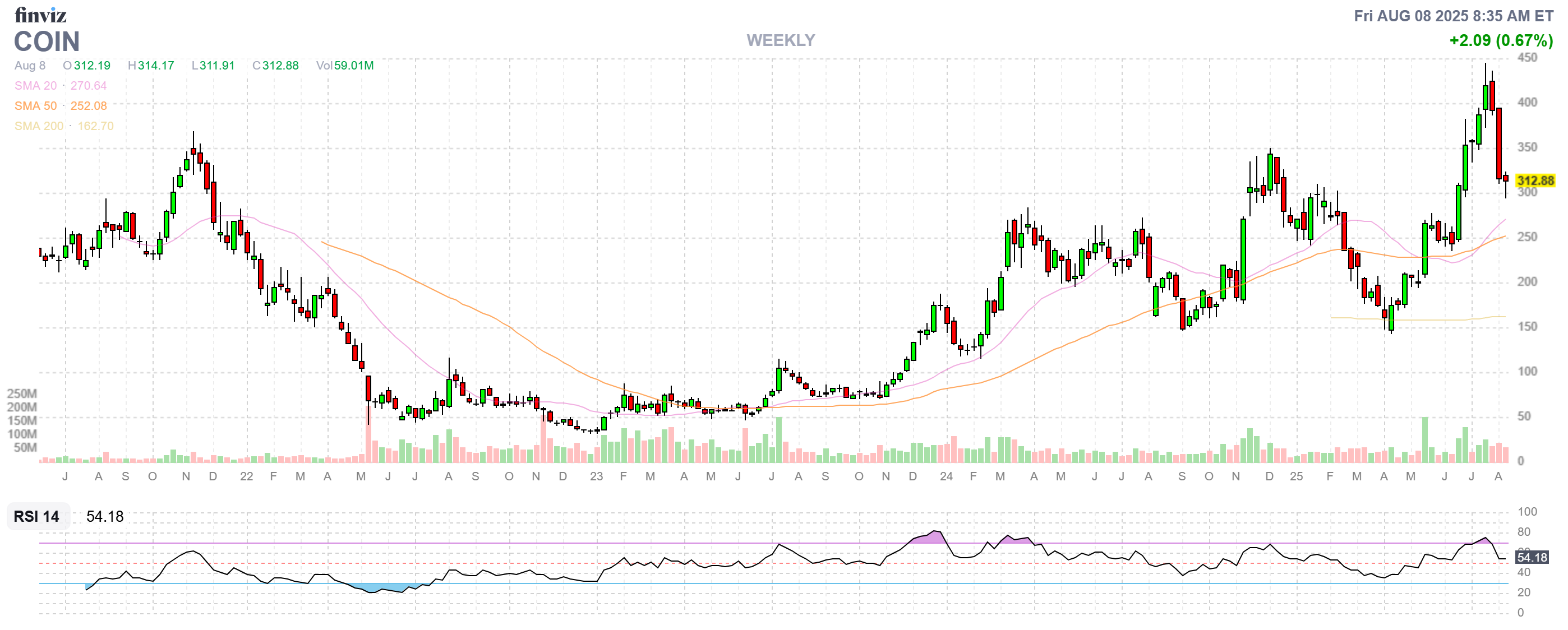Click the 450 price axis label
This screenshot has height=630, width=1568.
[x=1527, y=58]
